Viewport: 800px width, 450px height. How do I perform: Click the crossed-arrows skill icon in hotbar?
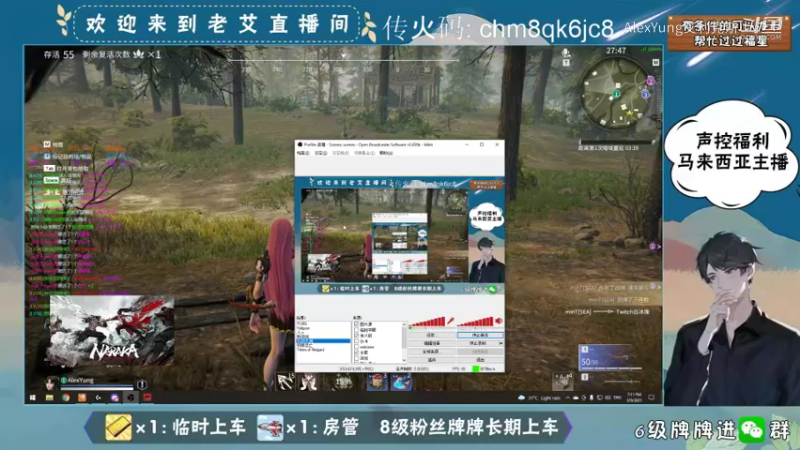(285, 381)
